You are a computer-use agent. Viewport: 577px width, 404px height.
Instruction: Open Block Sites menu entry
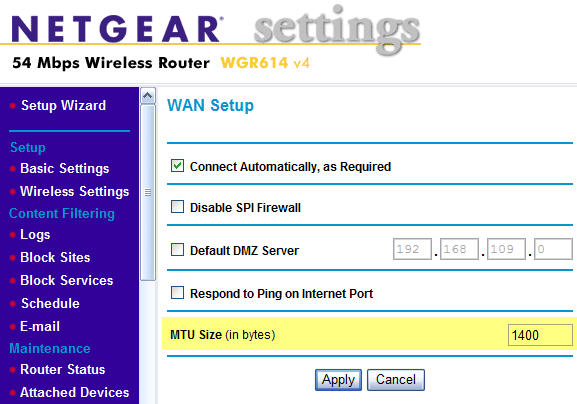[55, 258]
